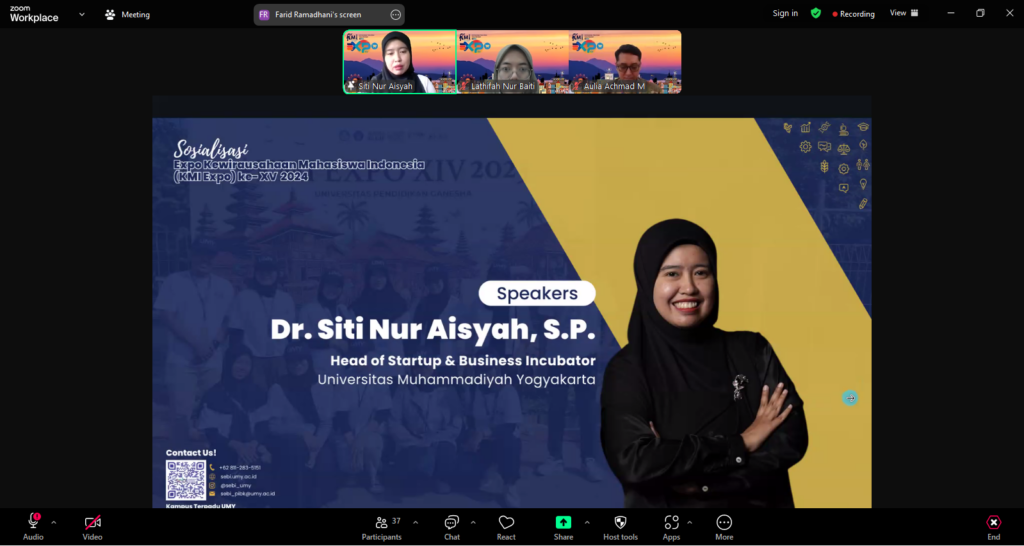Screen dimensions: 1024x546
Task: Click the green Share screen button
Action: 564,527
